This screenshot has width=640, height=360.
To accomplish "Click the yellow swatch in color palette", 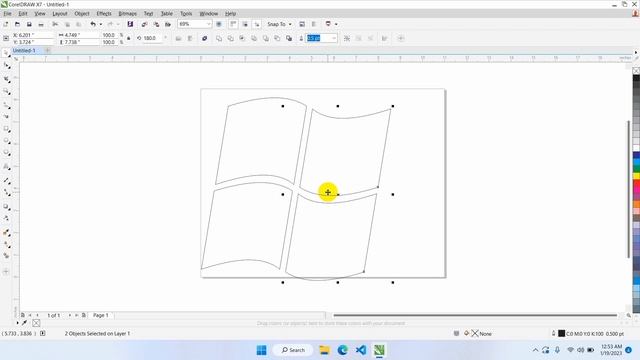I will tap(636, 176).
